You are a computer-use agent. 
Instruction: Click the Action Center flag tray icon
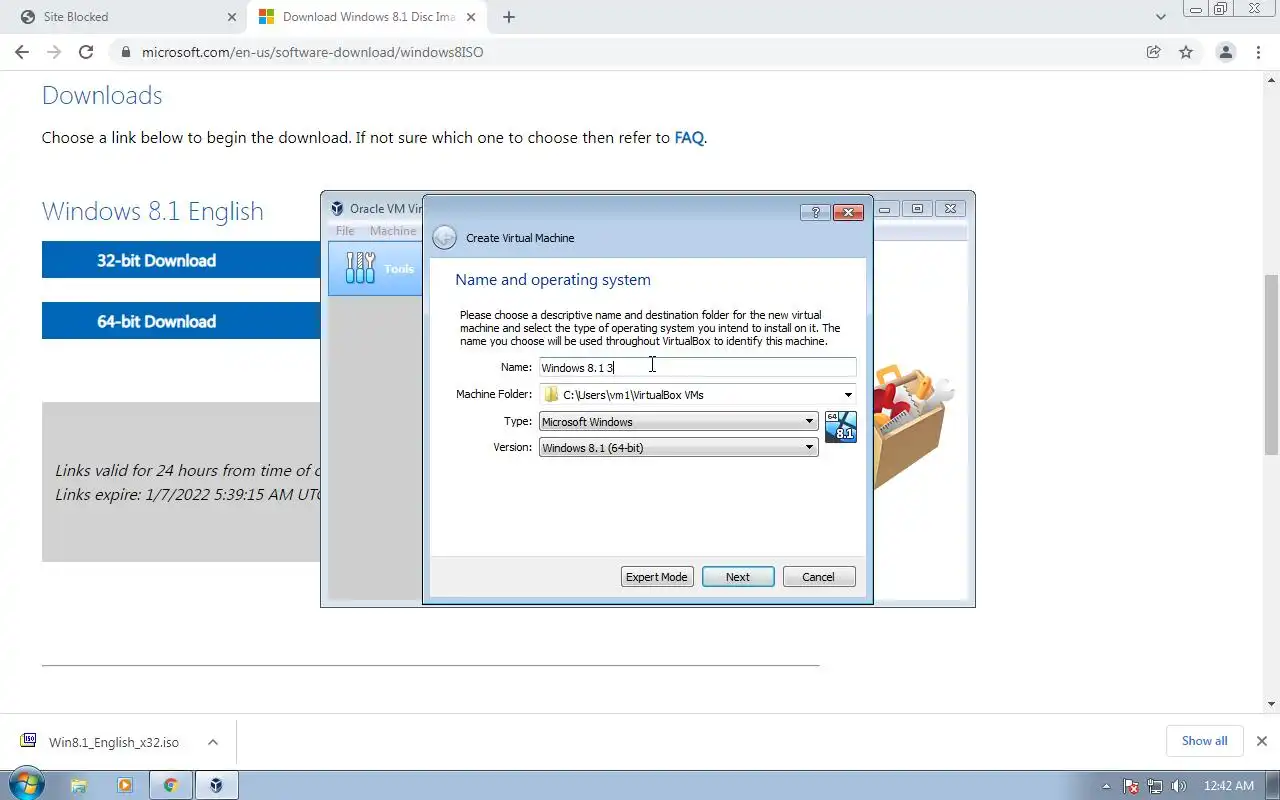pos(1131,786)
